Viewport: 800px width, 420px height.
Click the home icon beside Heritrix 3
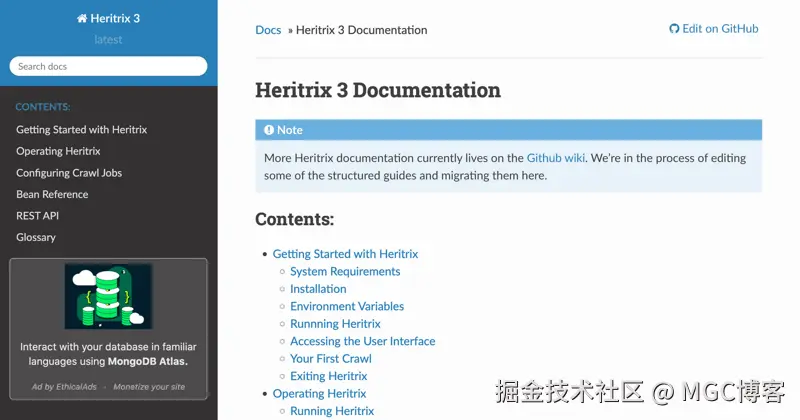tap(82, 19)
